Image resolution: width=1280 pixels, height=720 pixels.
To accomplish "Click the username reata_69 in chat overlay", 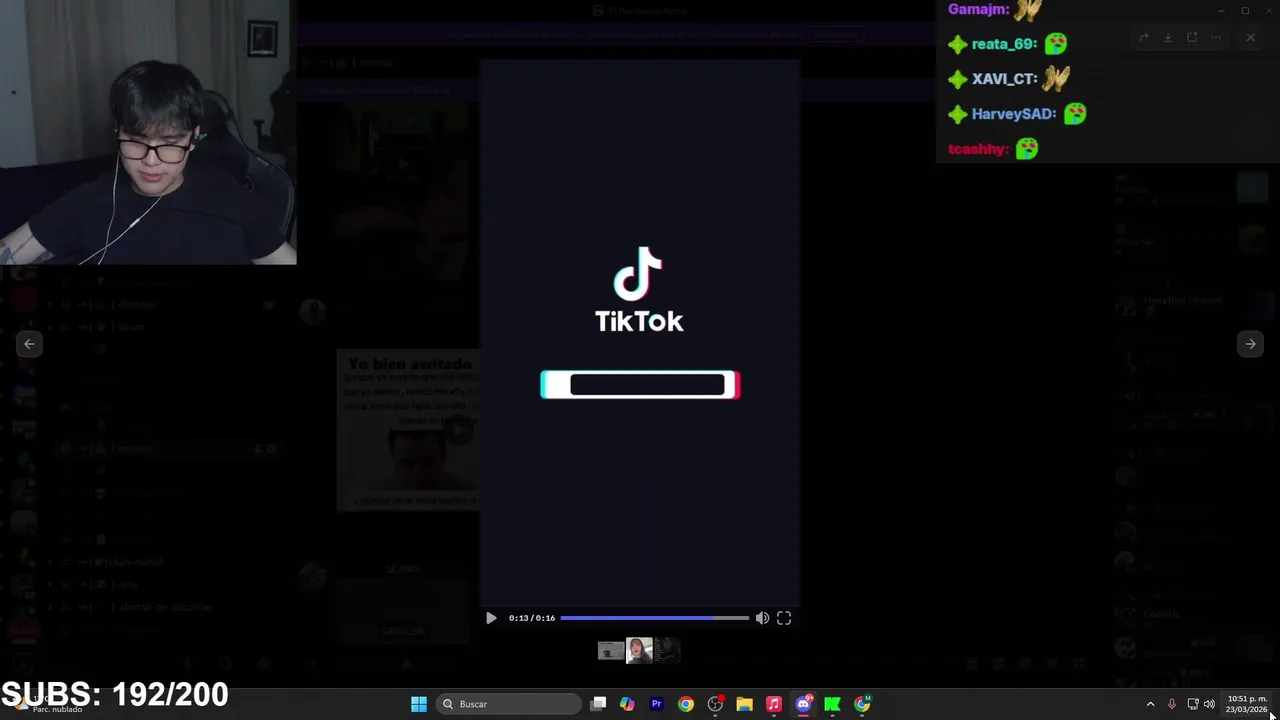I will tap(1004, 44).
